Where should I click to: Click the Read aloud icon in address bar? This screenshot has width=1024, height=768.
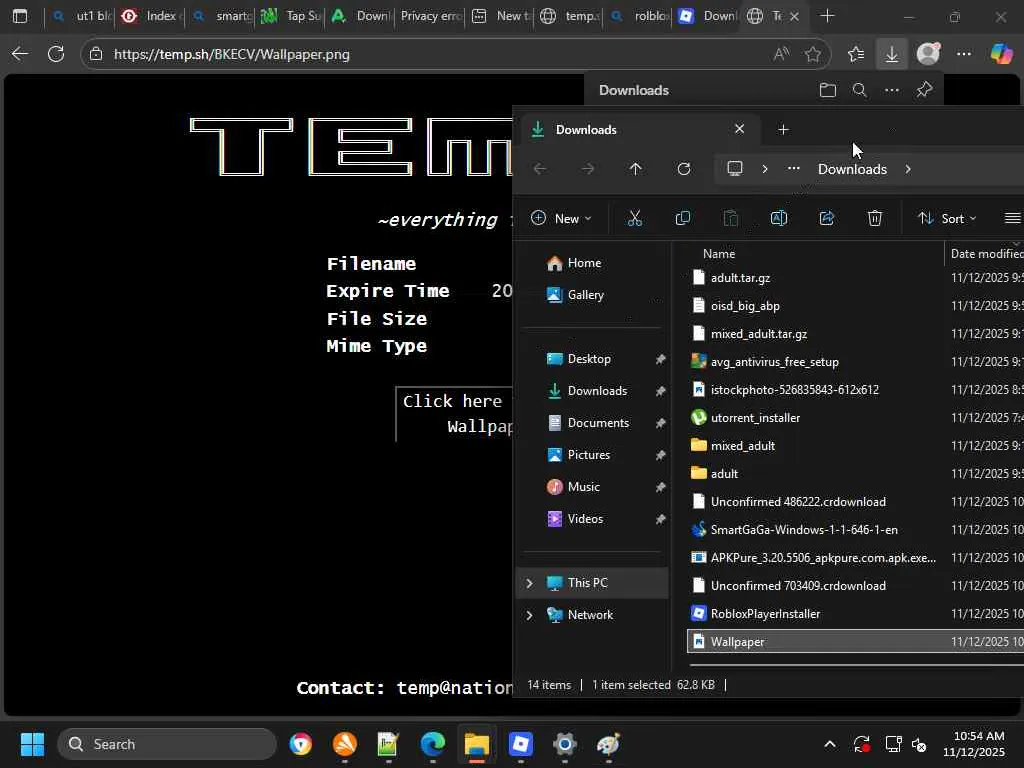tap(781, 54)
